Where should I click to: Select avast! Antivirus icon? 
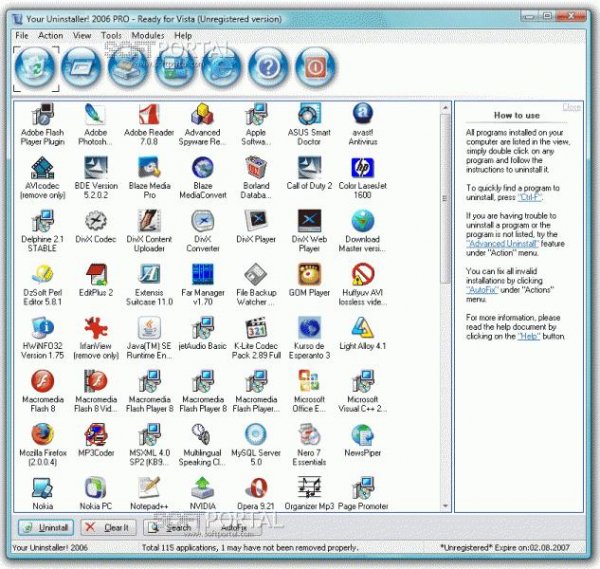pos(362,114)
